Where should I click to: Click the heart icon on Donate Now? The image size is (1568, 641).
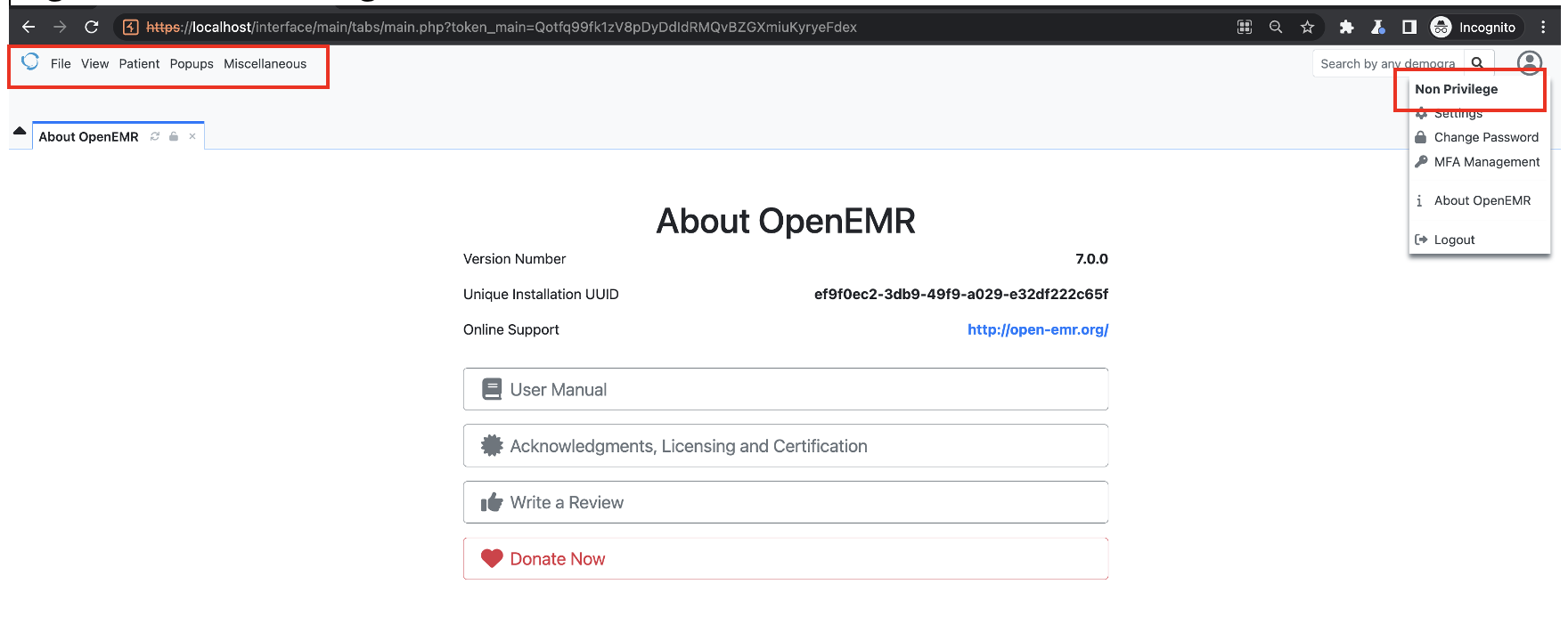(492, 558)
